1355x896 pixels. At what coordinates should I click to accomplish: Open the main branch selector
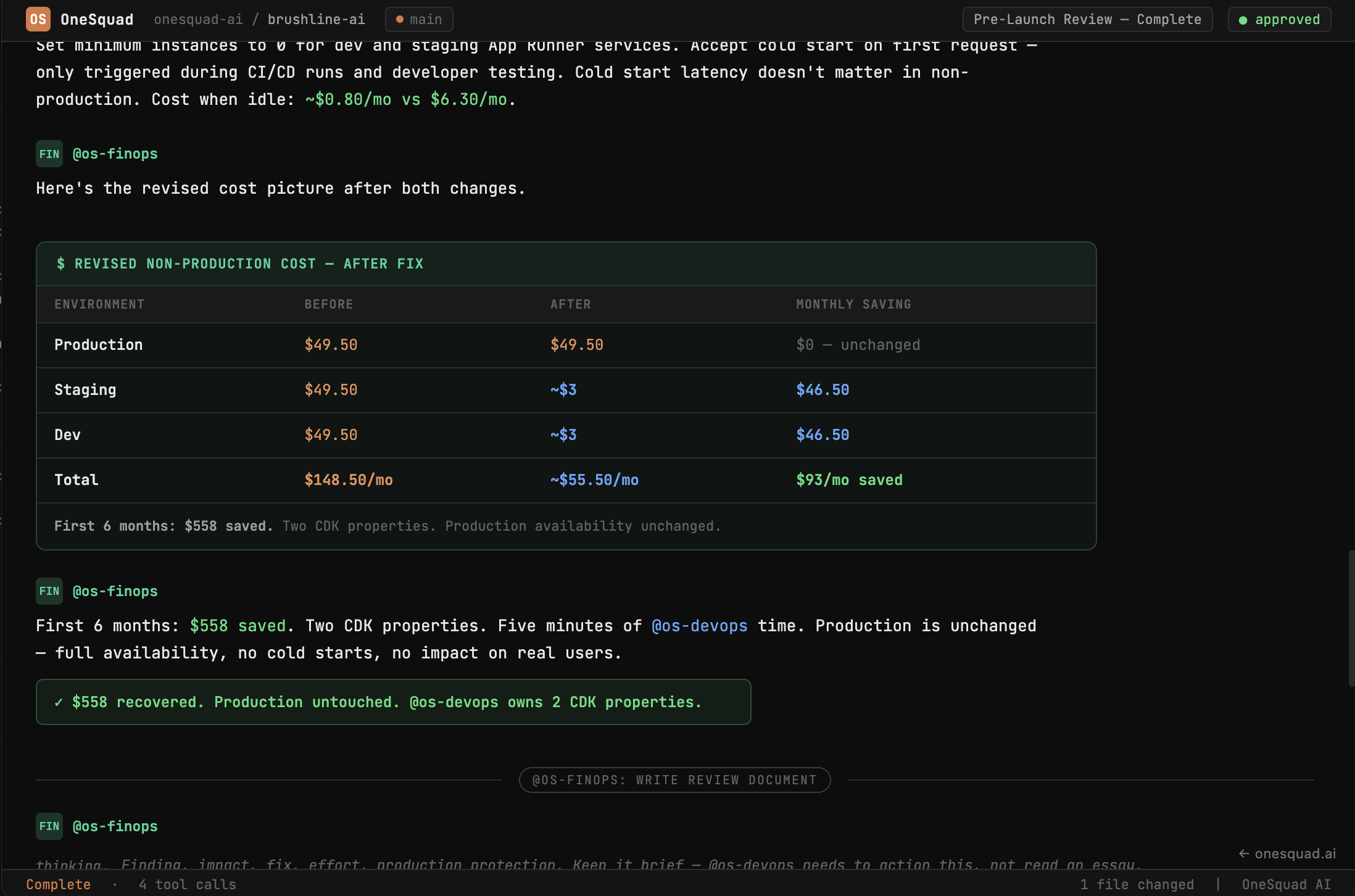(x=419, y=19)
